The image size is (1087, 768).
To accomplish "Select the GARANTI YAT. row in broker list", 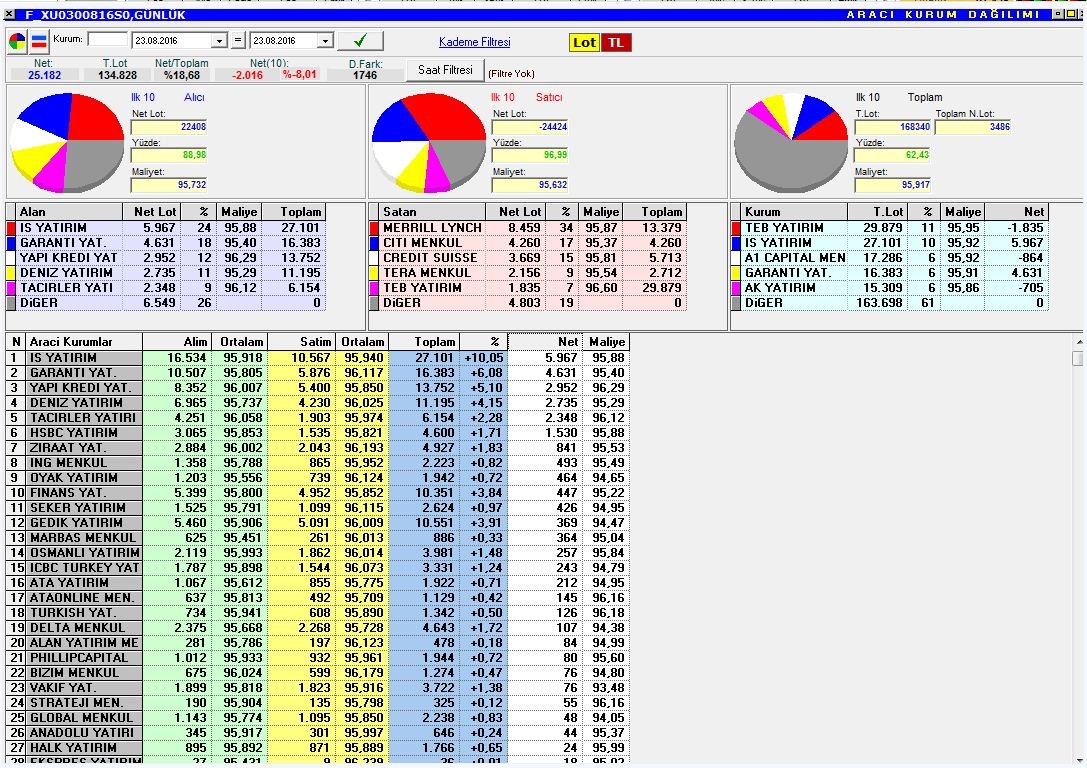I will 318,372.
